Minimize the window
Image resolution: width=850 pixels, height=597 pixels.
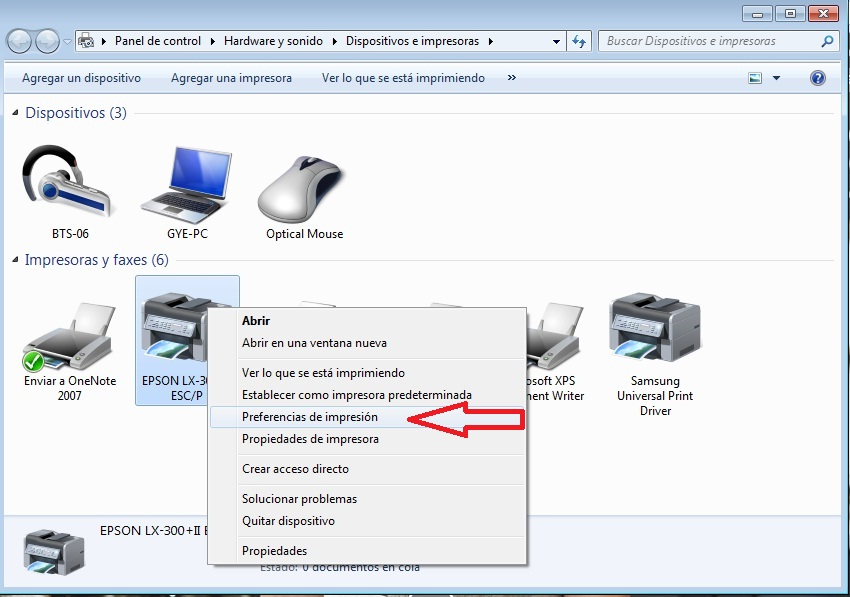(757, 14)
